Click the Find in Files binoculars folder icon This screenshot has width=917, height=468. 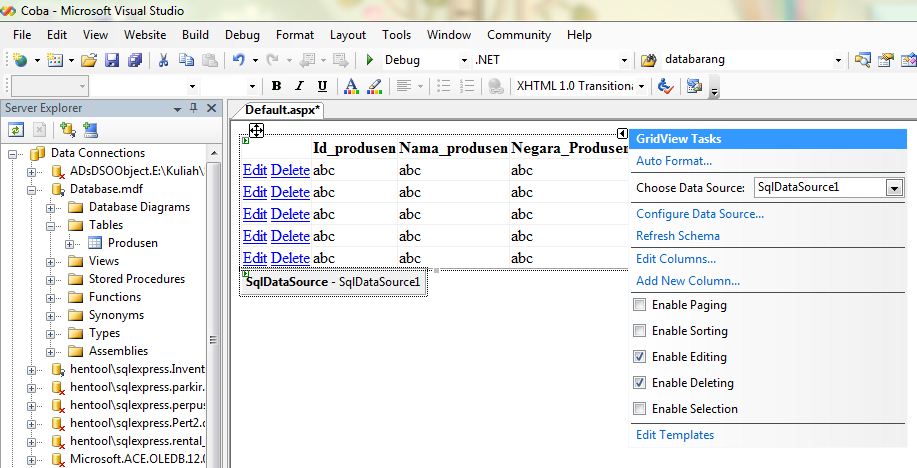(x=649, y=60)
